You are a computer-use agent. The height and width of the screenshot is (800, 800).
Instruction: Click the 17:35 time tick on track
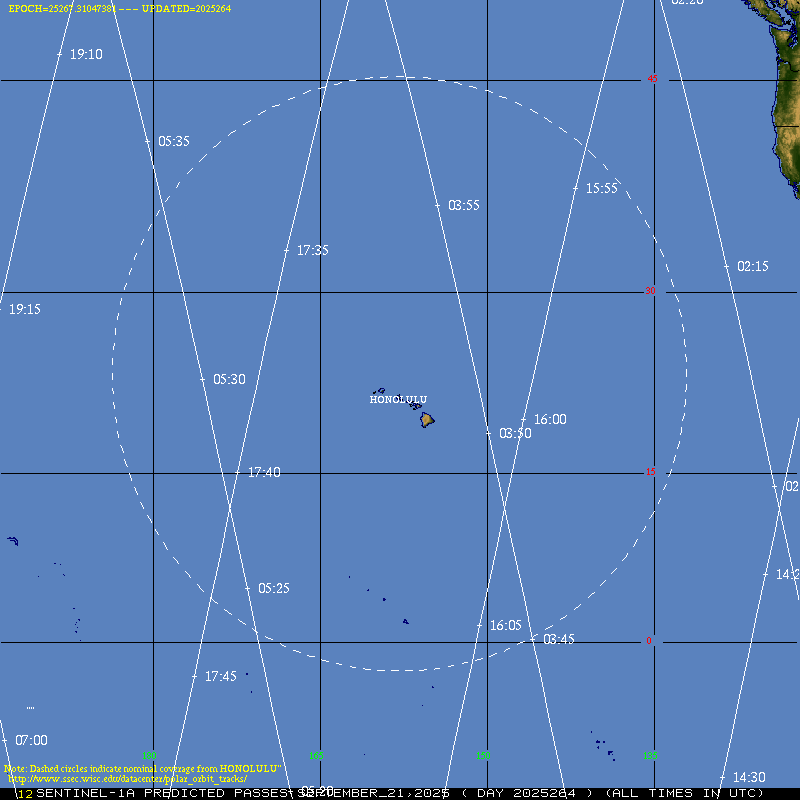(312, 251)
